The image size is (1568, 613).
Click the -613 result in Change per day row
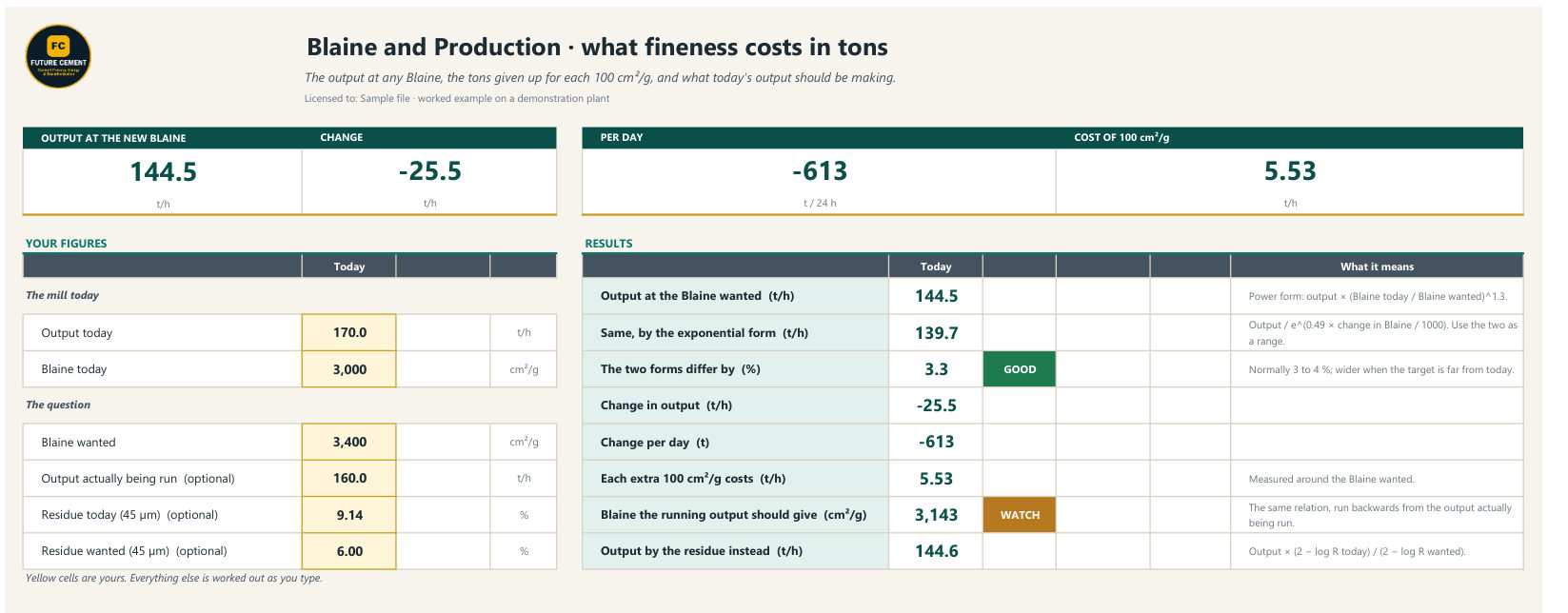[x=936, y=443]
